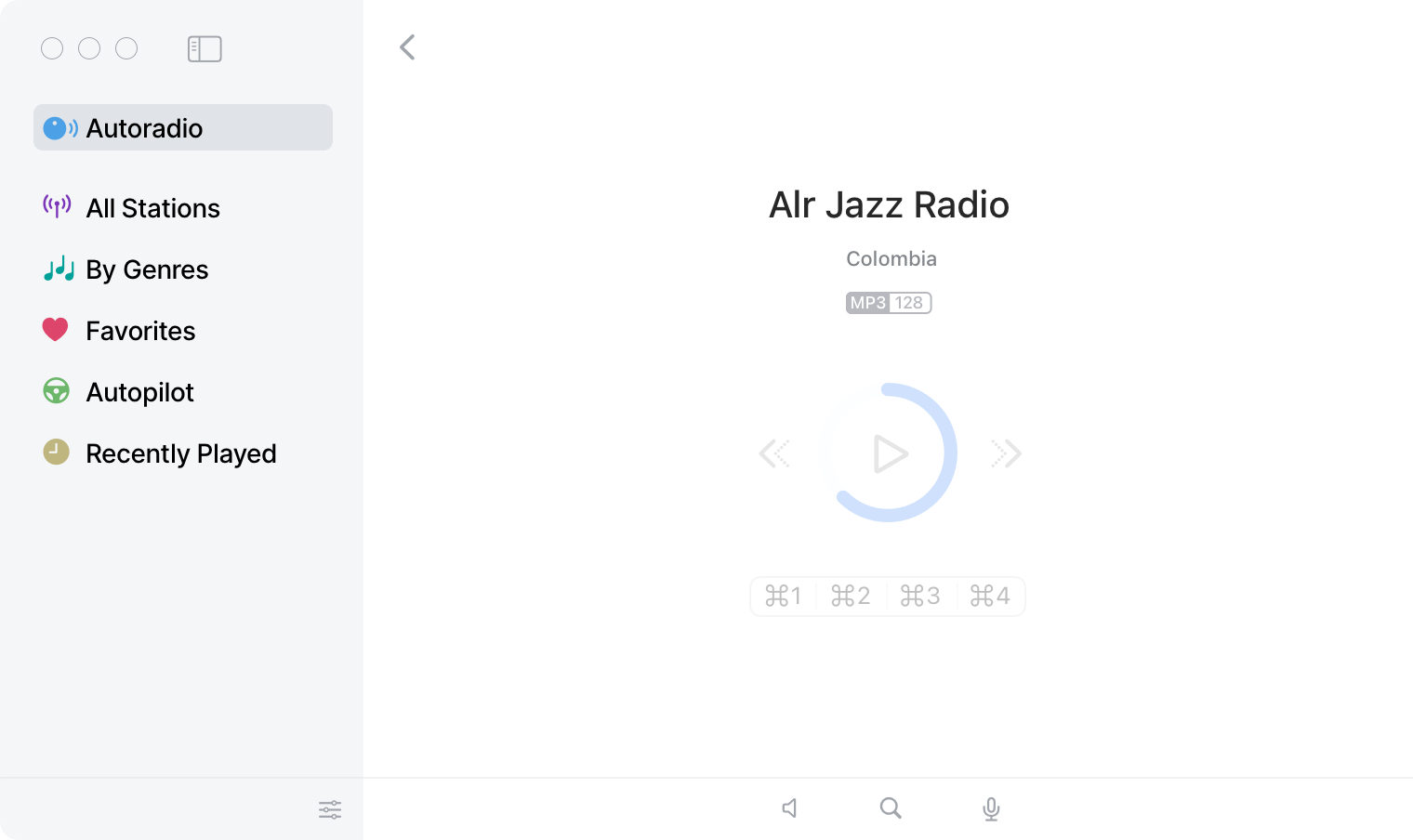
Task: Open Recently Played stations
Action: pos(181,453)
